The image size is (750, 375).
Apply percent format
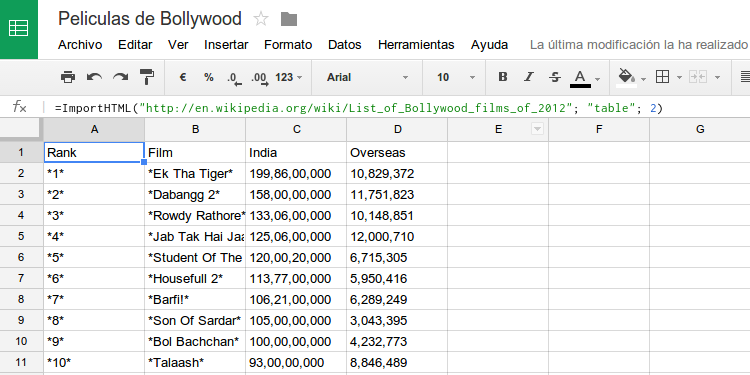click(x=209, y=77)
